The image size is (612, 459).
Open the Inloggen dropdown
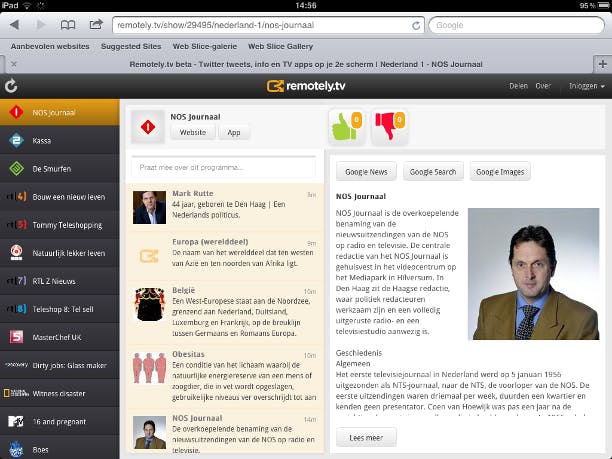click(587, 86)
